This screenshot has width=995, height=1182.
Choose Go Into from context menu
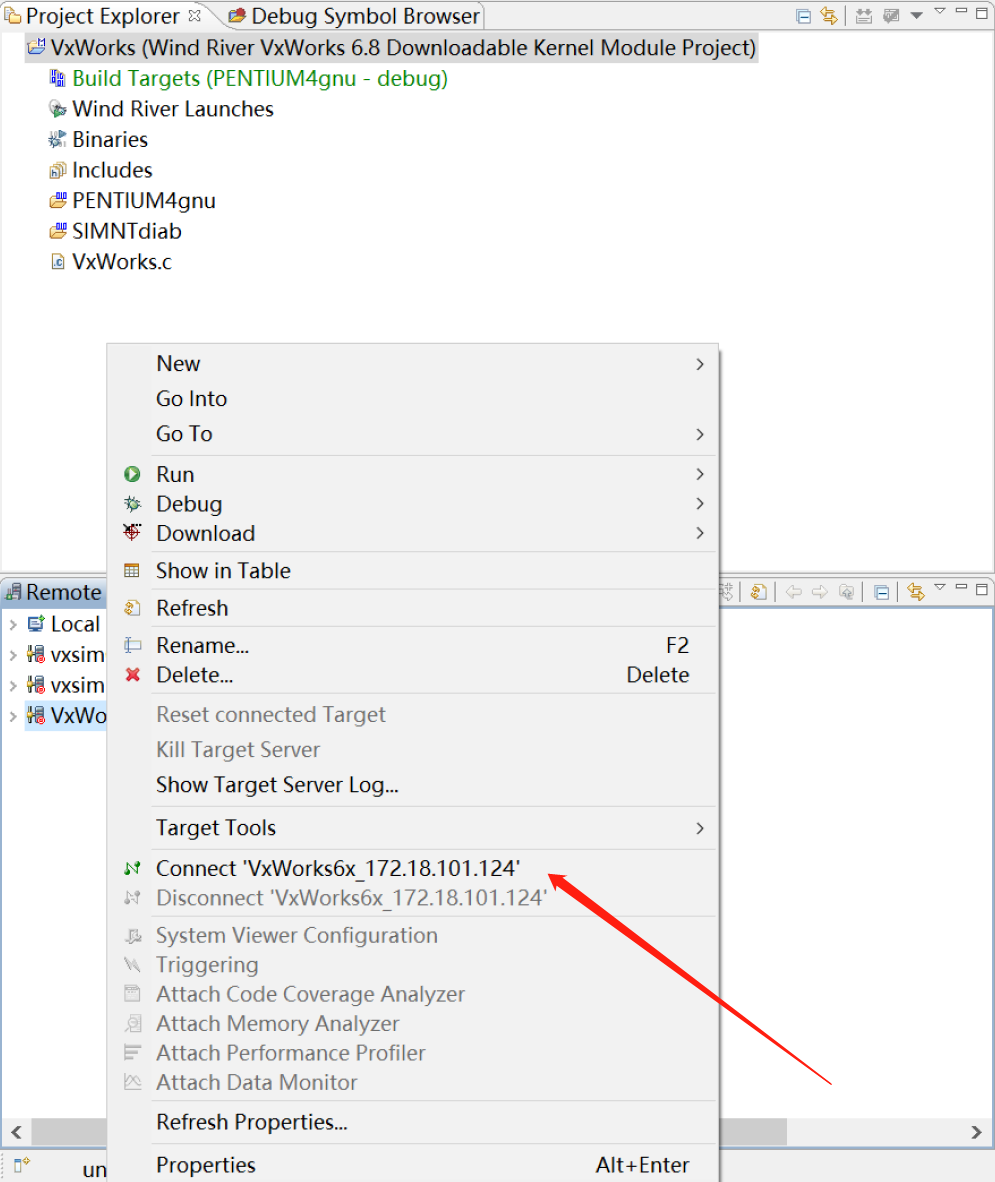point(413,399)
